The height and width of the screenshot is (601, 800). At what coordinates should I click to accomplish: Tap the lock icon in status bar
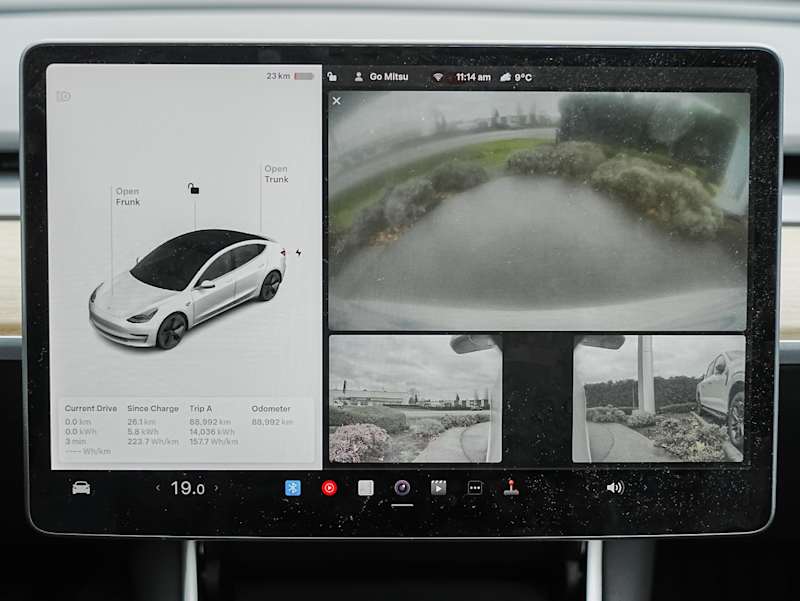[332, 77]
